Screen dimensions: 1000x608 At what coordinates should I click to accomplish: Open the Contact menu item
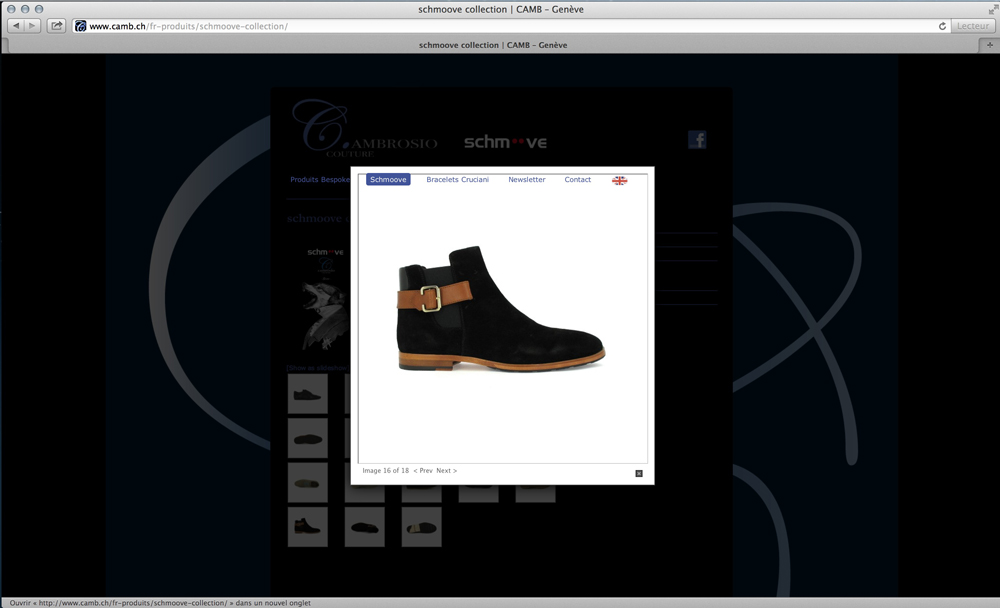coord(577,180)
